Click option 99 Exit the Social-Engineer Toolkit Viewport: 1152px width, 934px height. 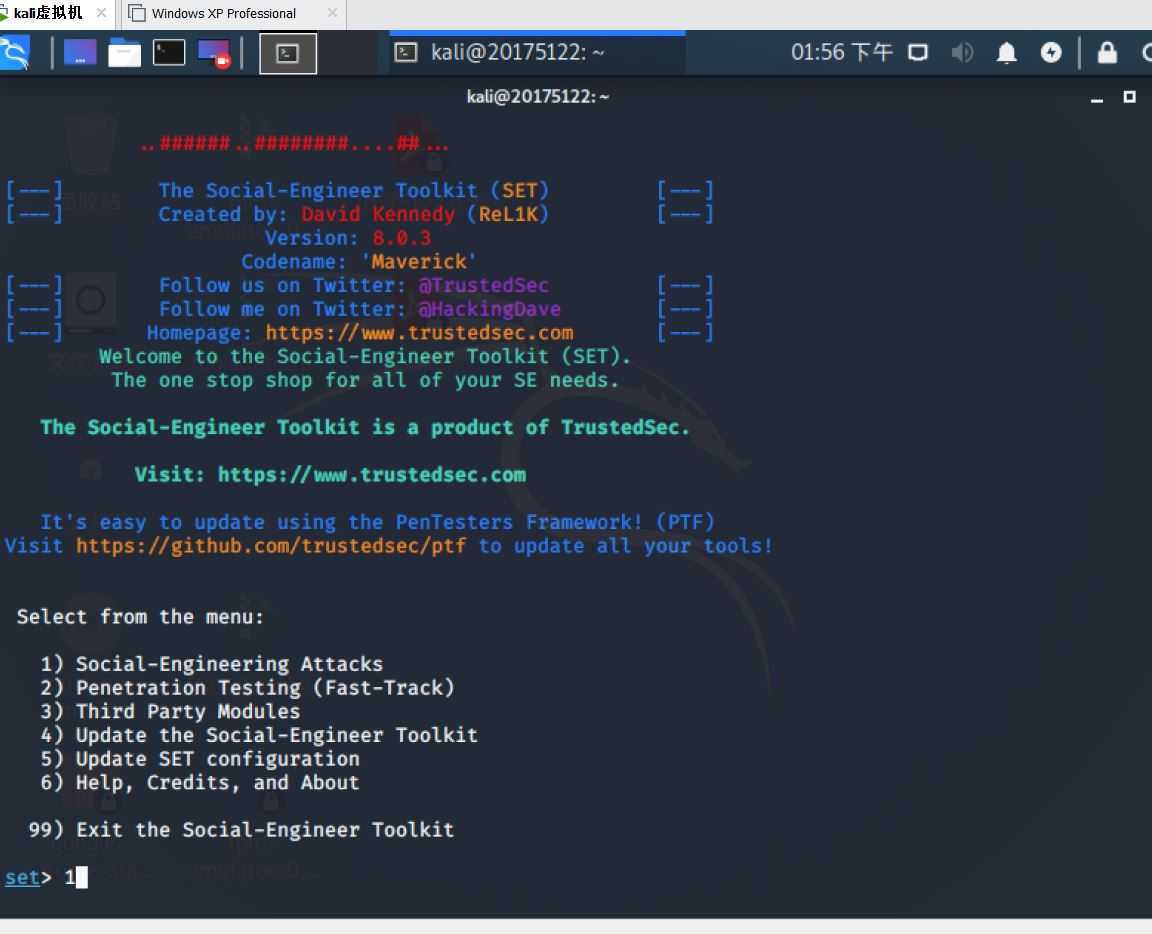pos(241,830)
